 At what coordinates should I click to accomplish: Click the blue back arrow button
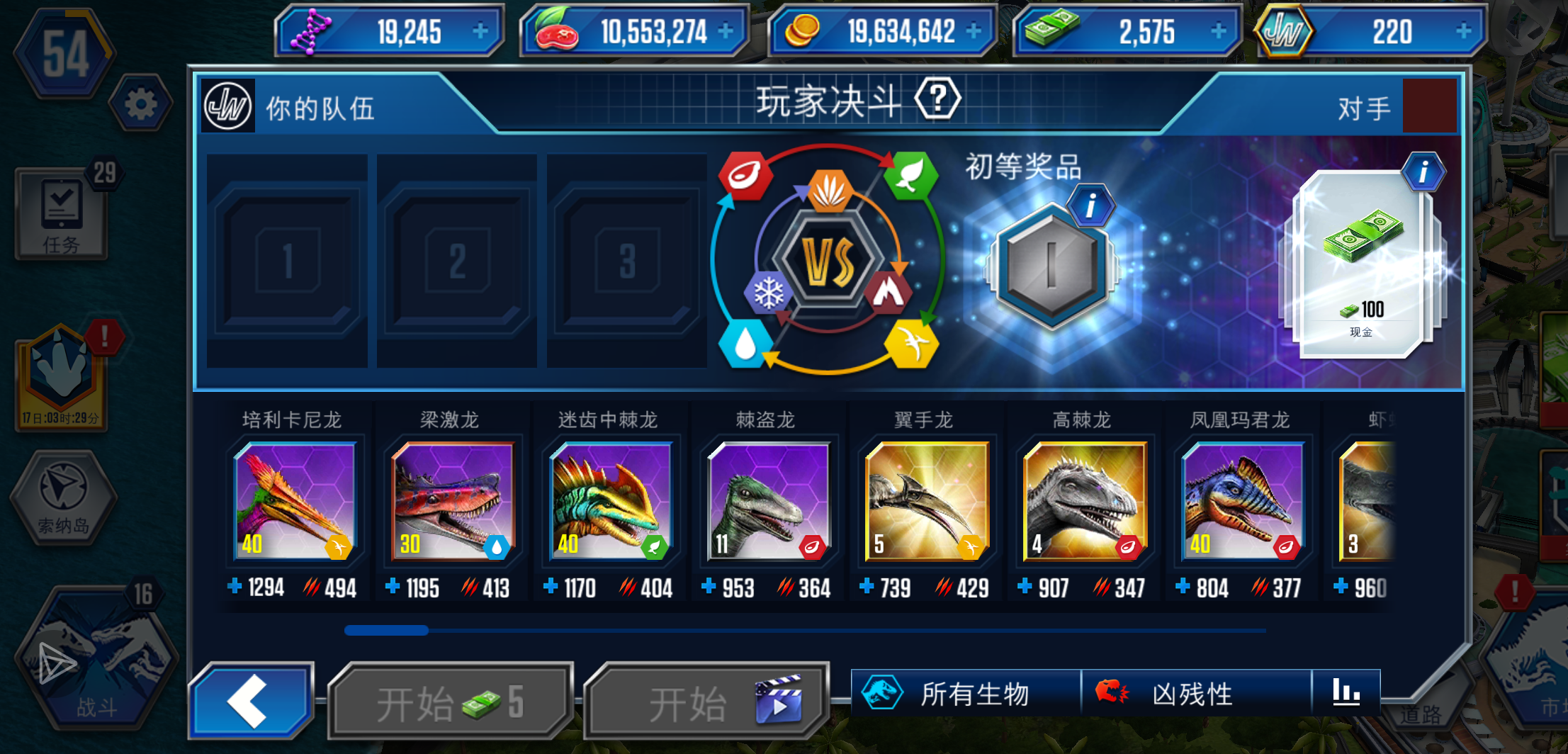click(x=251, y=701)
